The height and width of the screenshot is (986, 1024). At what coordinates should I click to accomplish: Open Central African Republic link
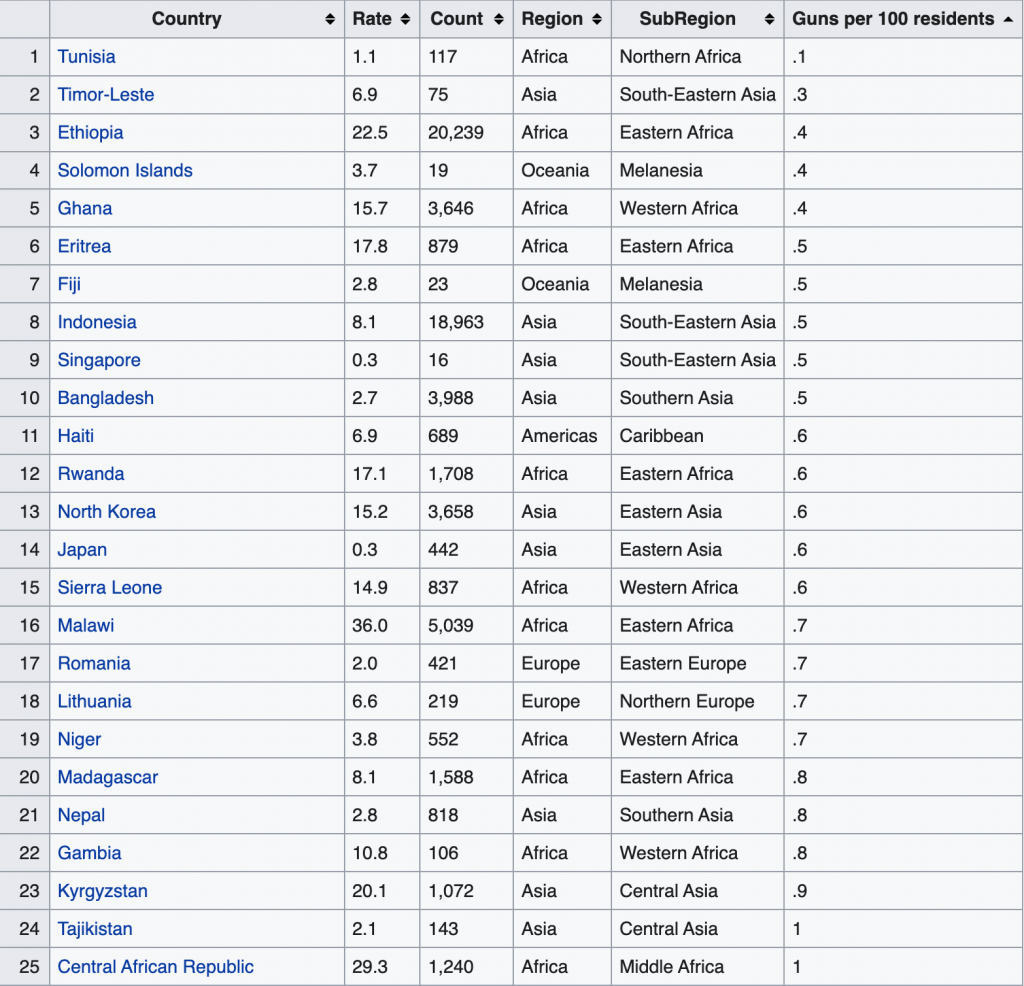click(x=155, y=967)
